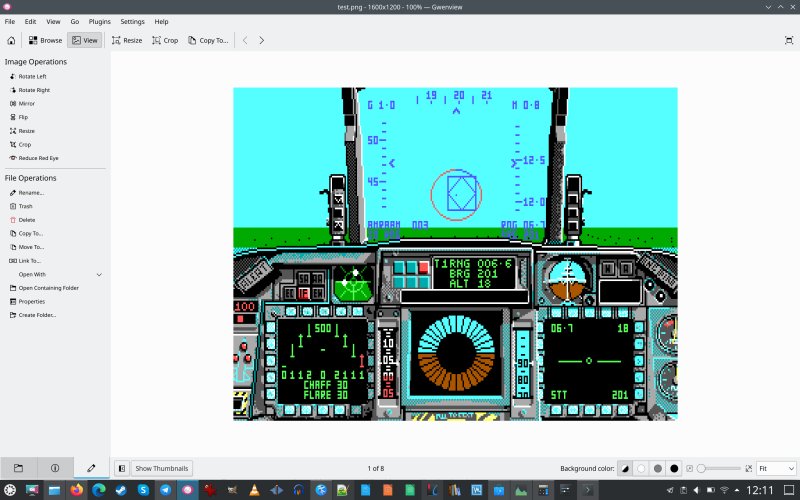Viewport: 800px width, 500px height.
Task: Switch to Browse mode in the toolbar
Action: pos(45,40)
